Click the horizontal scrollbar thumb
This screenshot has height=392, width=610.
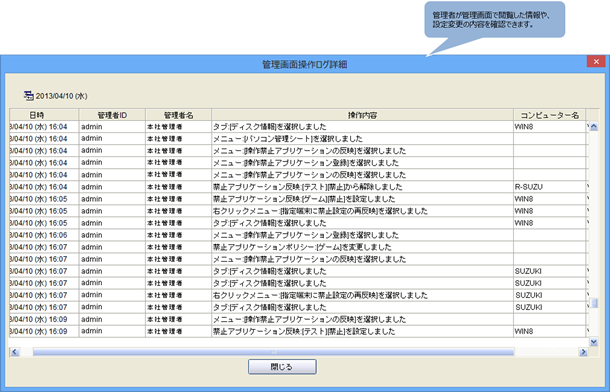[x=273, y=352]
